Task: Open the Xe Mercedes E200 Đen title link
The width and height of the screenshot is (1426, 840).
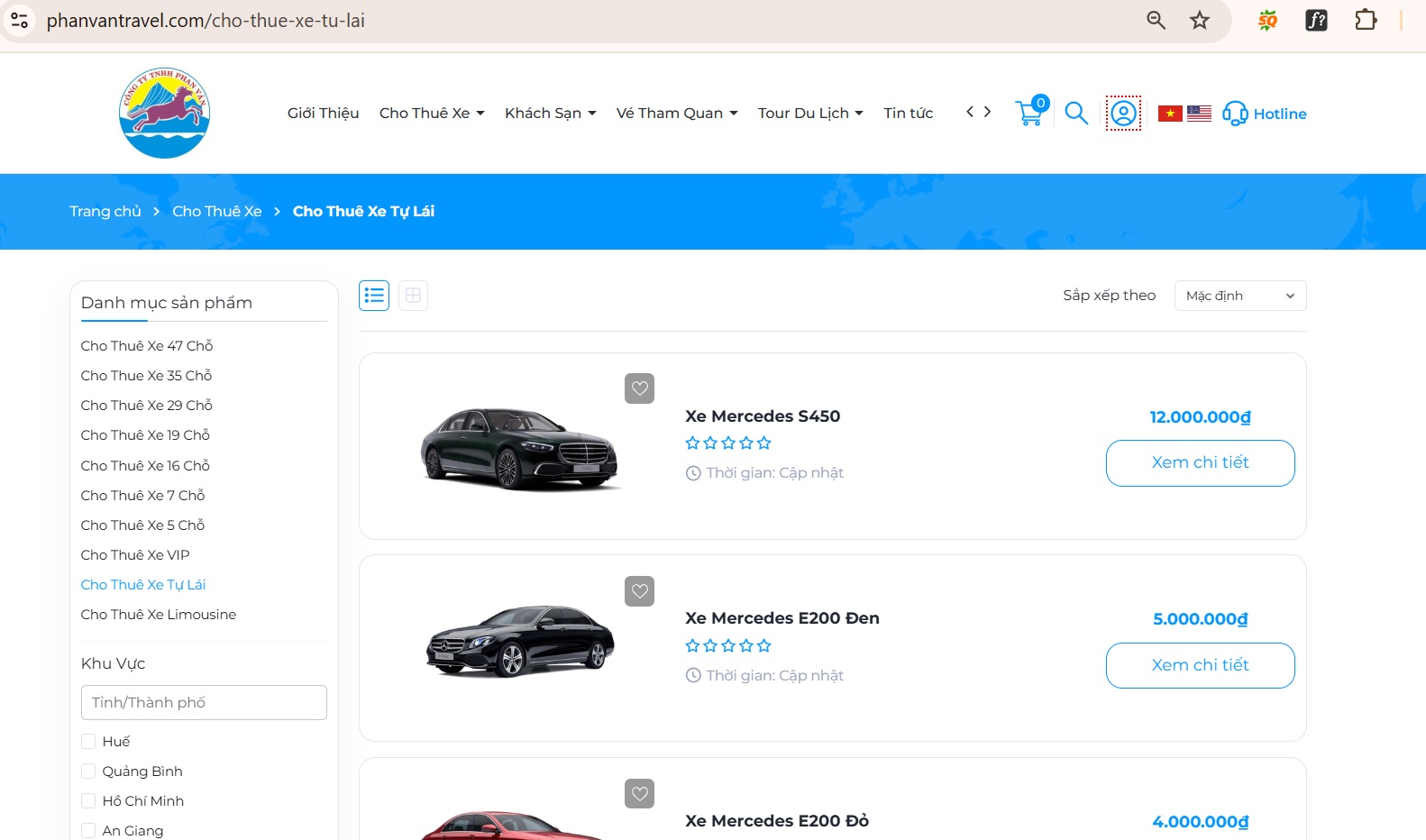Action: (x=782, y=617)
